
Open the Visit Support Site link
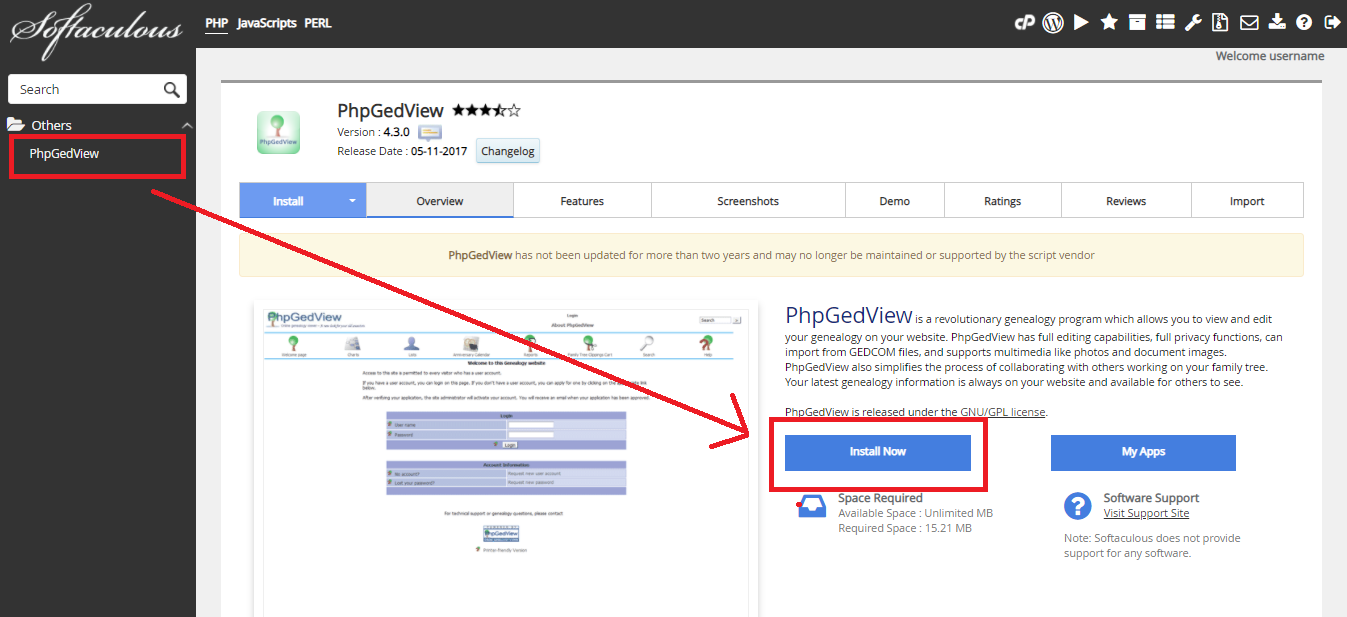tap(1146, 513)
